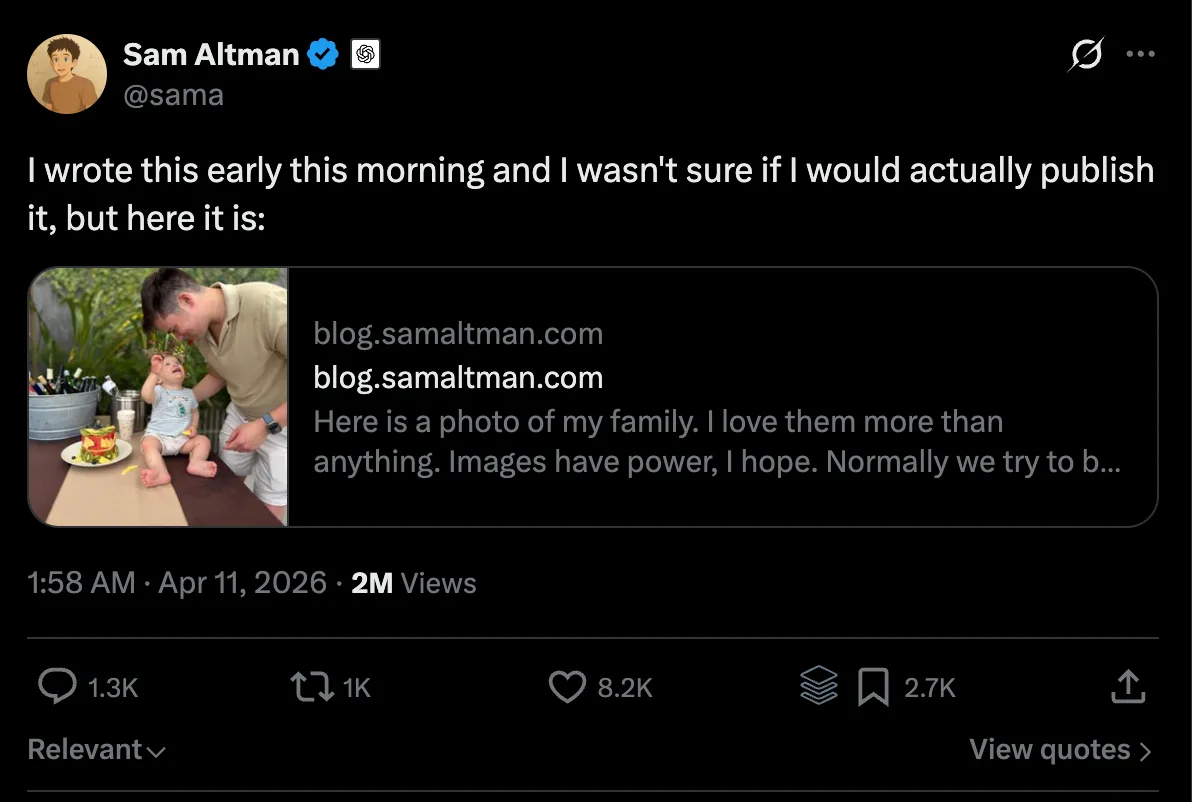Click the Sam Altman display name
The height and width of the screenshot is (802, 1192).
tap(211, 55)
